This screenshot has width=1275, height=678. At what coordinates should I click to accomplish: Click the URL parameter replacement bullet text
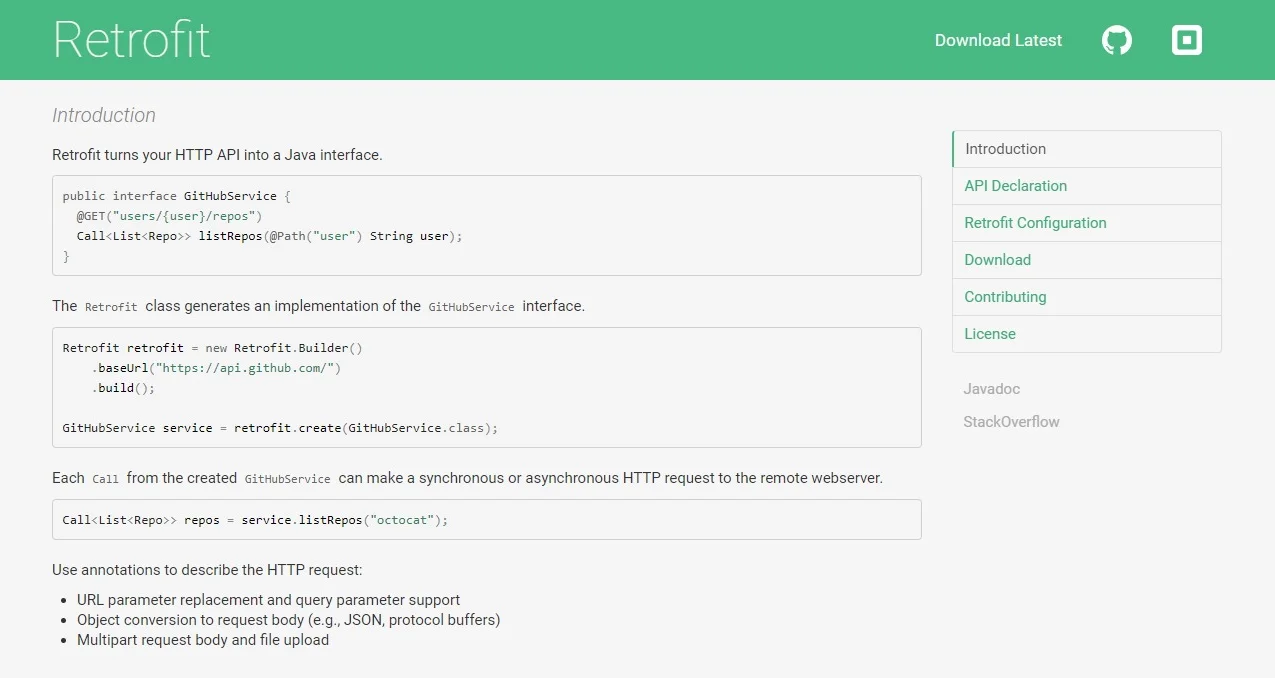(268, 600)
